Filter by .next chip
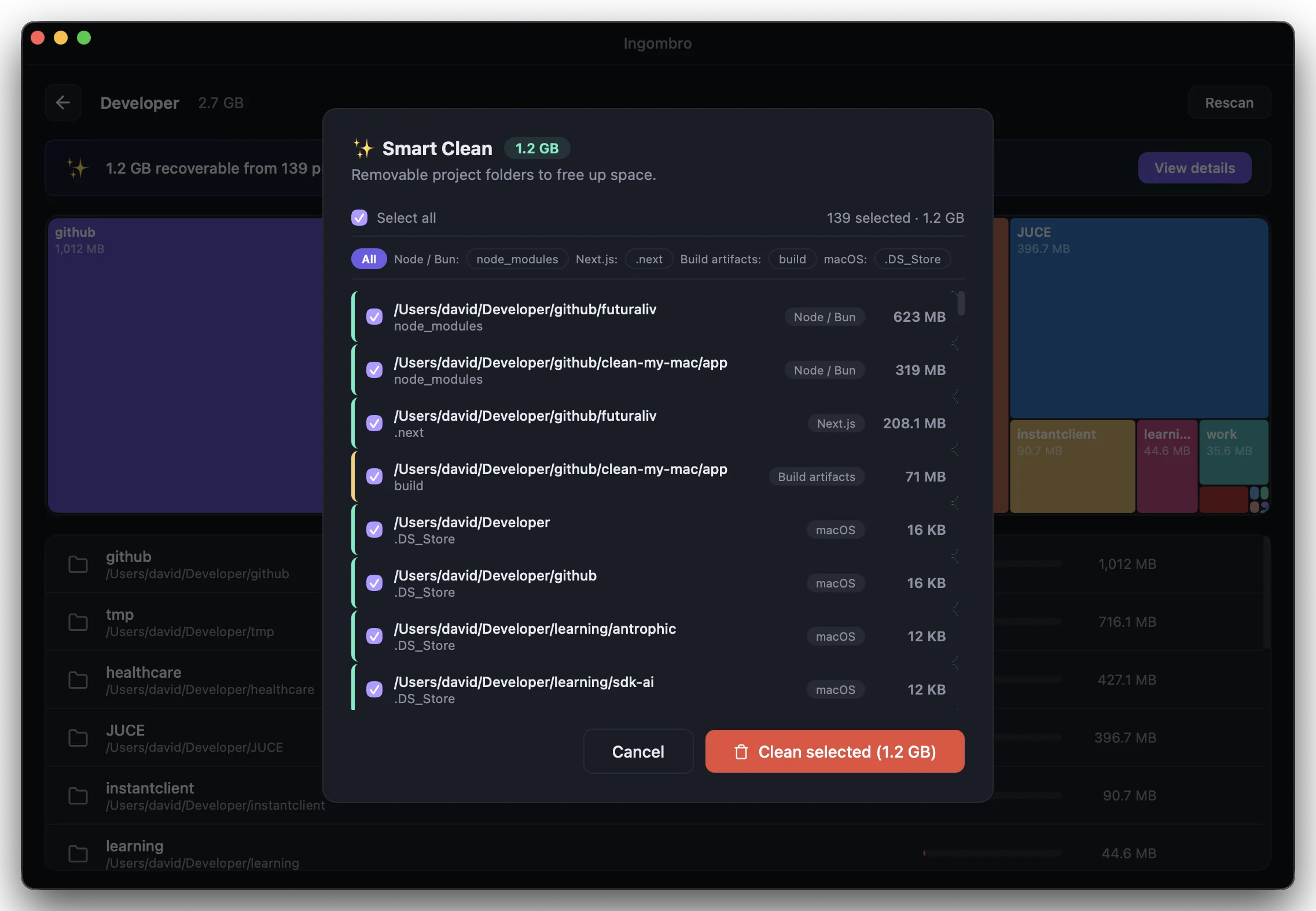The height and width of the screenshot is (911, 1316). [x=649, y=259]
